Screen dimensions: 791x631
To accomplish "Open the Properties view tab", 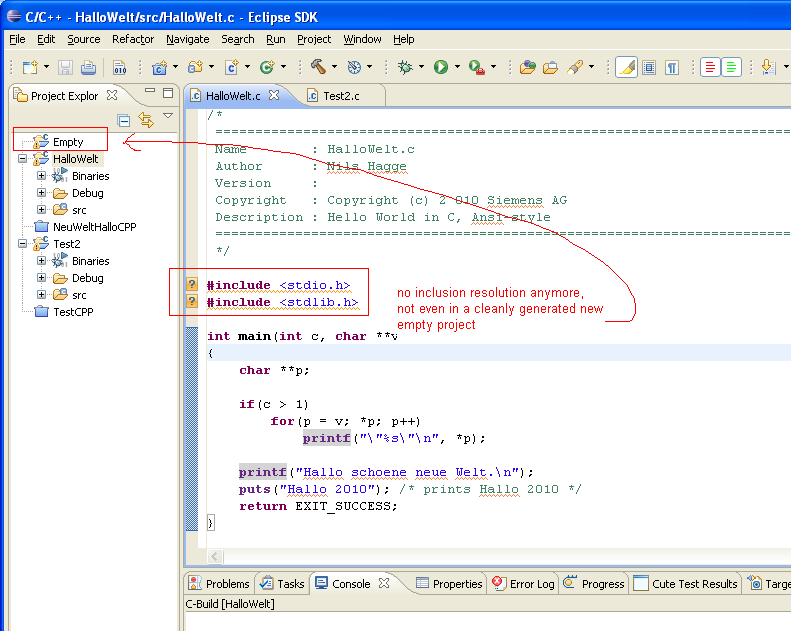I will (449, 584).
